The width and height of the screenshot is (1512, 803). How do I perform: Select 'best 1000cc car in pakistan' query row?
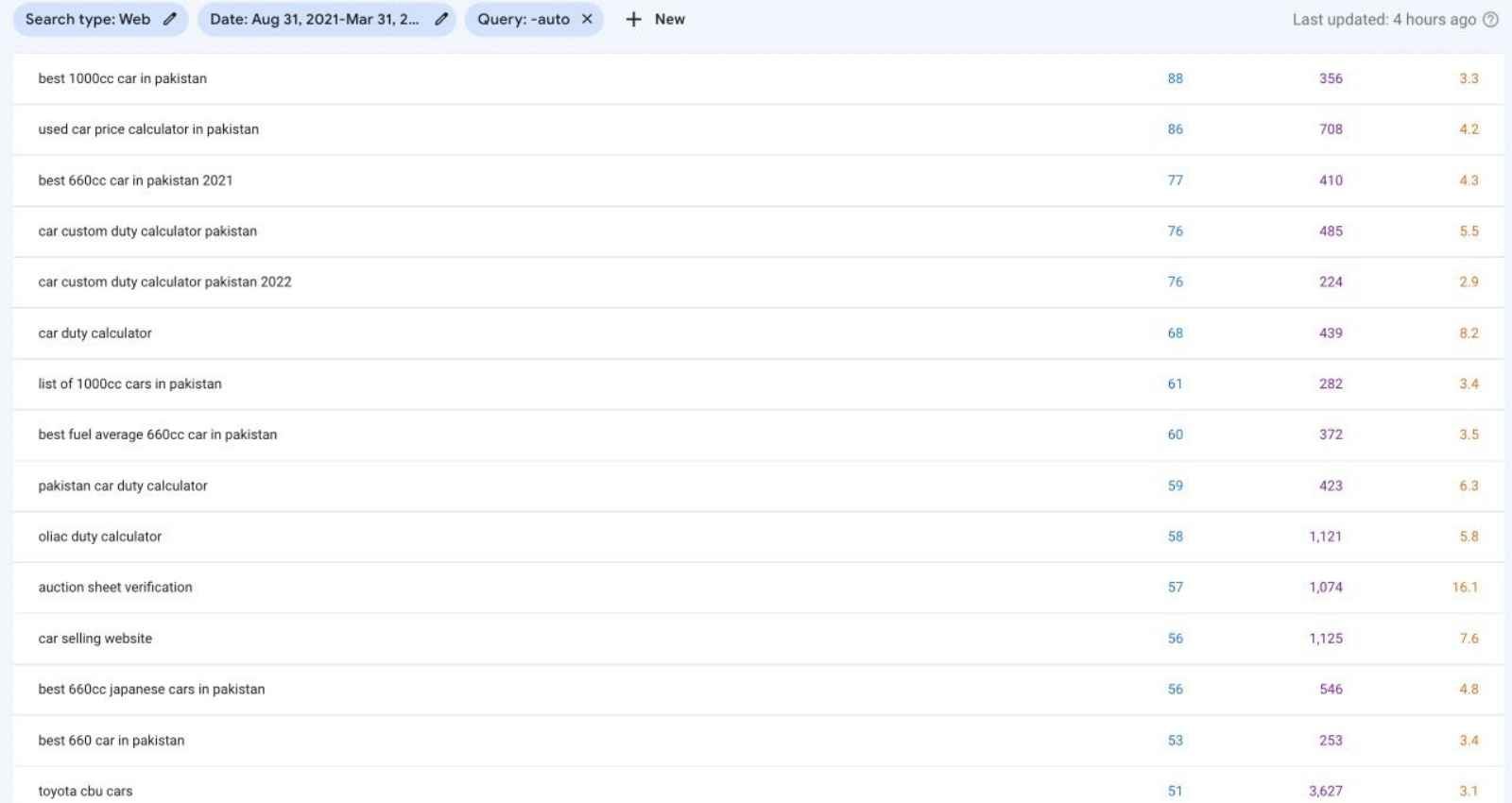(123, 78)
